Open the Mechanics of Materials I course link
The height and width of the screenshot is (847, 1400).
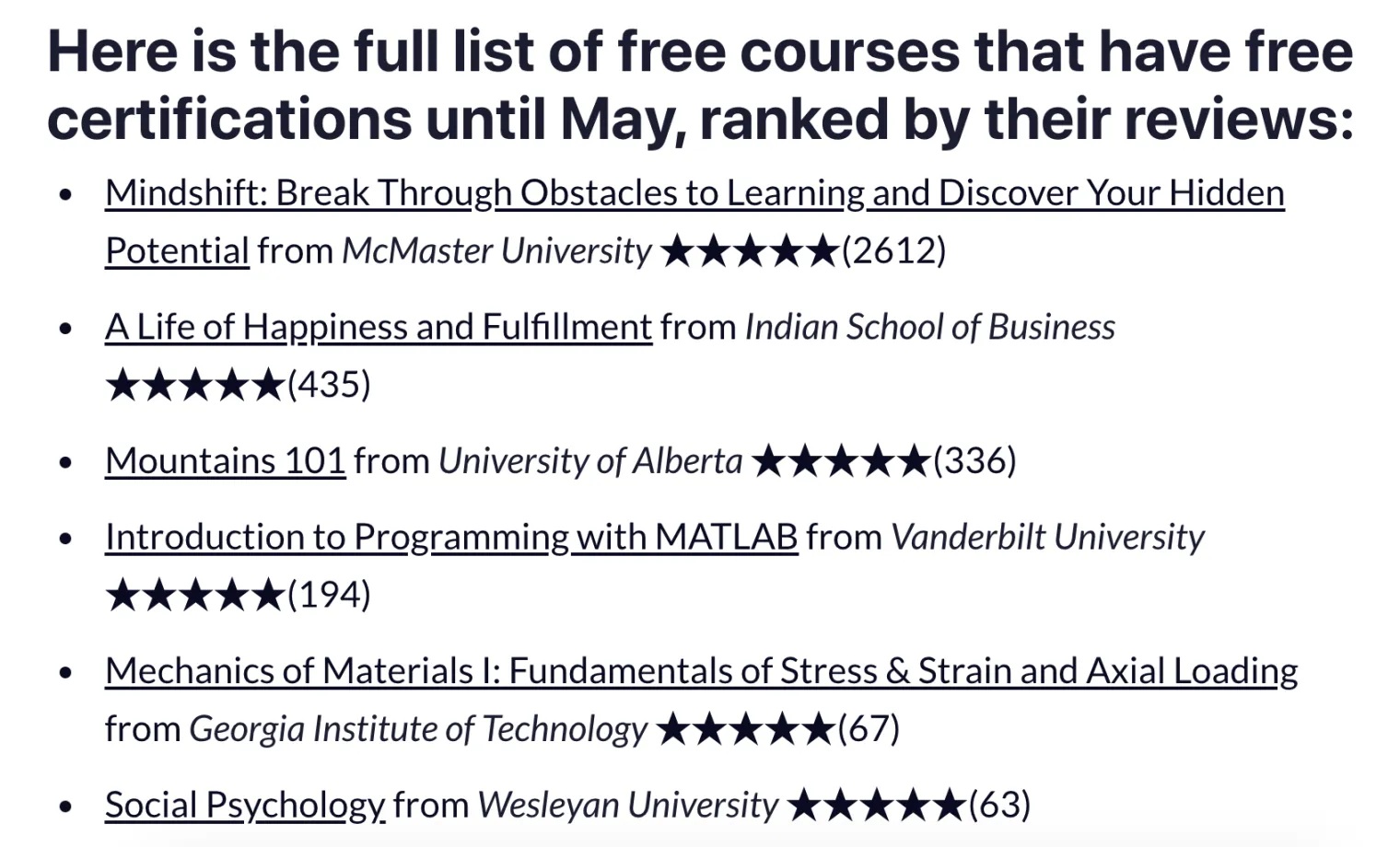click(x=702, y=672)
